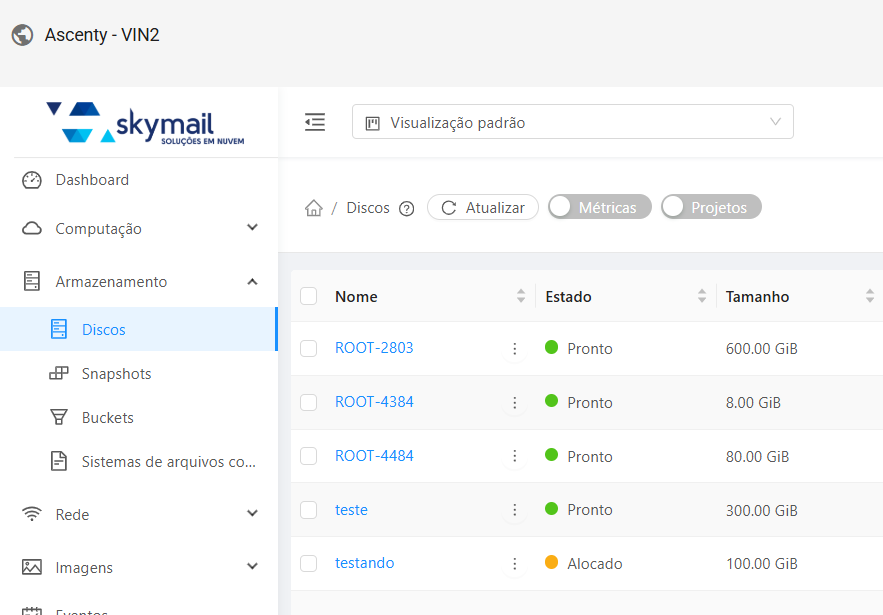The height and width of the screenshot is (615, 883).
Task: Click the Atualizar refresh button
Action: 483,207
